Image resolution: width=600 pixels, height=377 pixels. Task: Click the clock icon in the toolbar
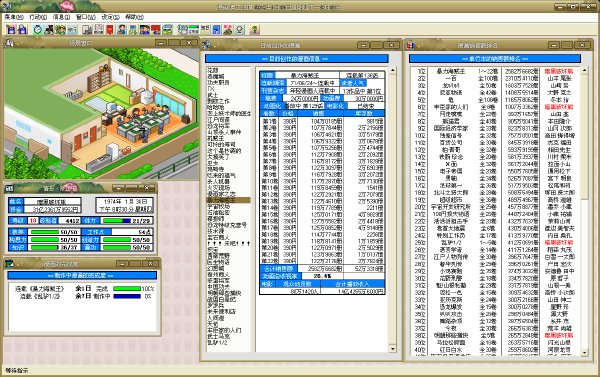coord(38,29)
